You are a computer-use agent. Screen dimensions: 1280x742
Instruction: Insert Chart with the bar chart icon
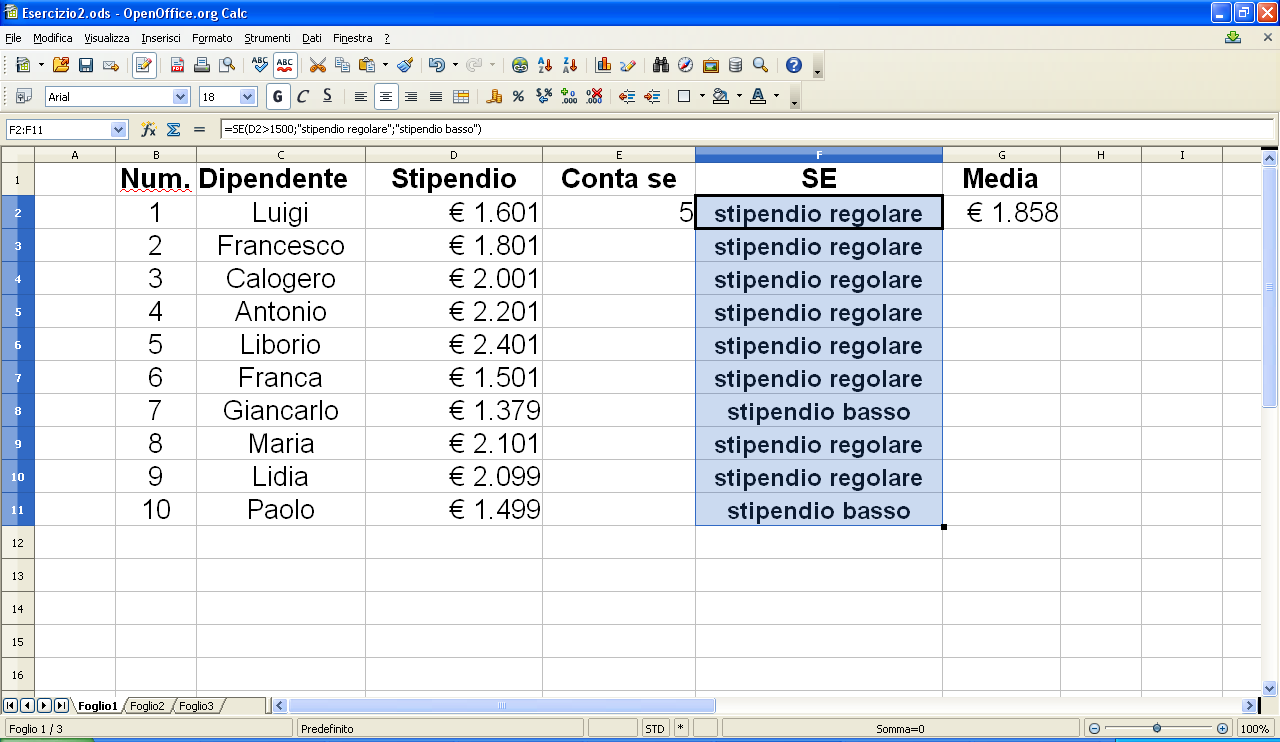603,65
